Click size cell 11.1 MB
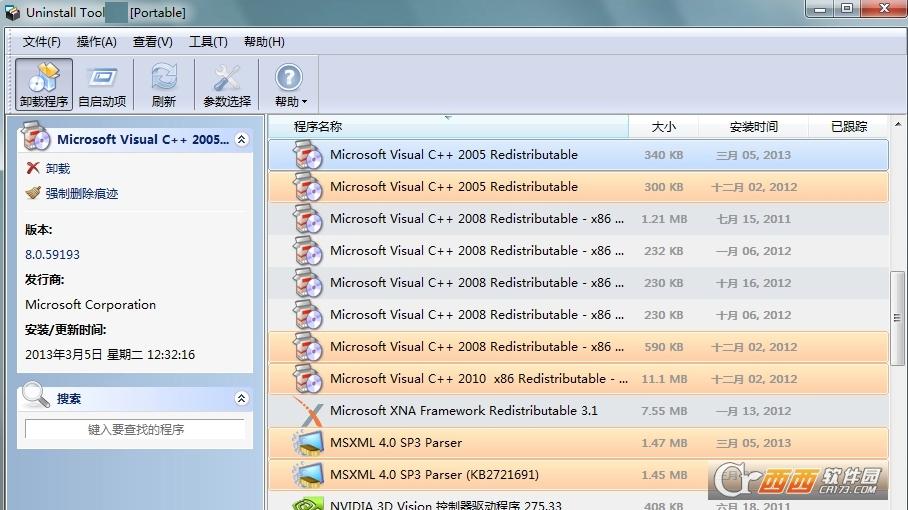Image resolution: width=908 pixels, height=510 pixels. coord(664,379)
